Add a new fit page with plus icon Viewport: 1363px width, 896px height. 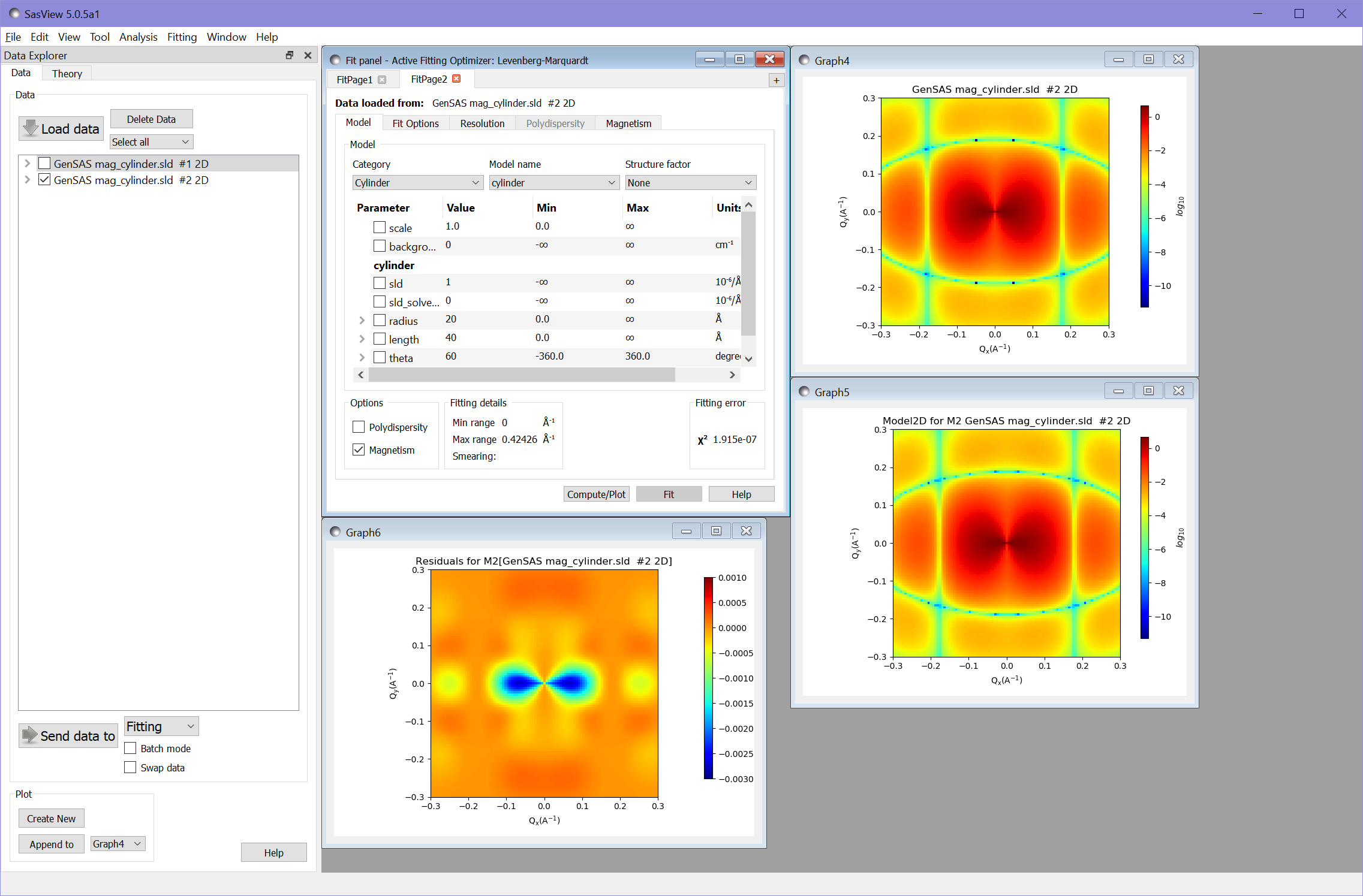point(776,80)
